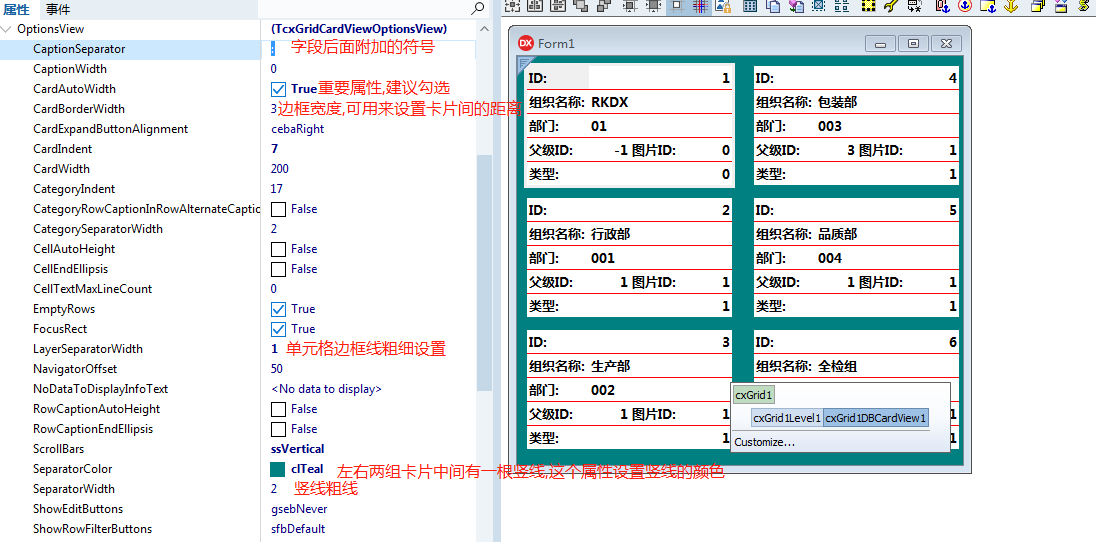
Task: Select the NoDataToDisplayInfoText property row
Action: (x=130, y=389)
